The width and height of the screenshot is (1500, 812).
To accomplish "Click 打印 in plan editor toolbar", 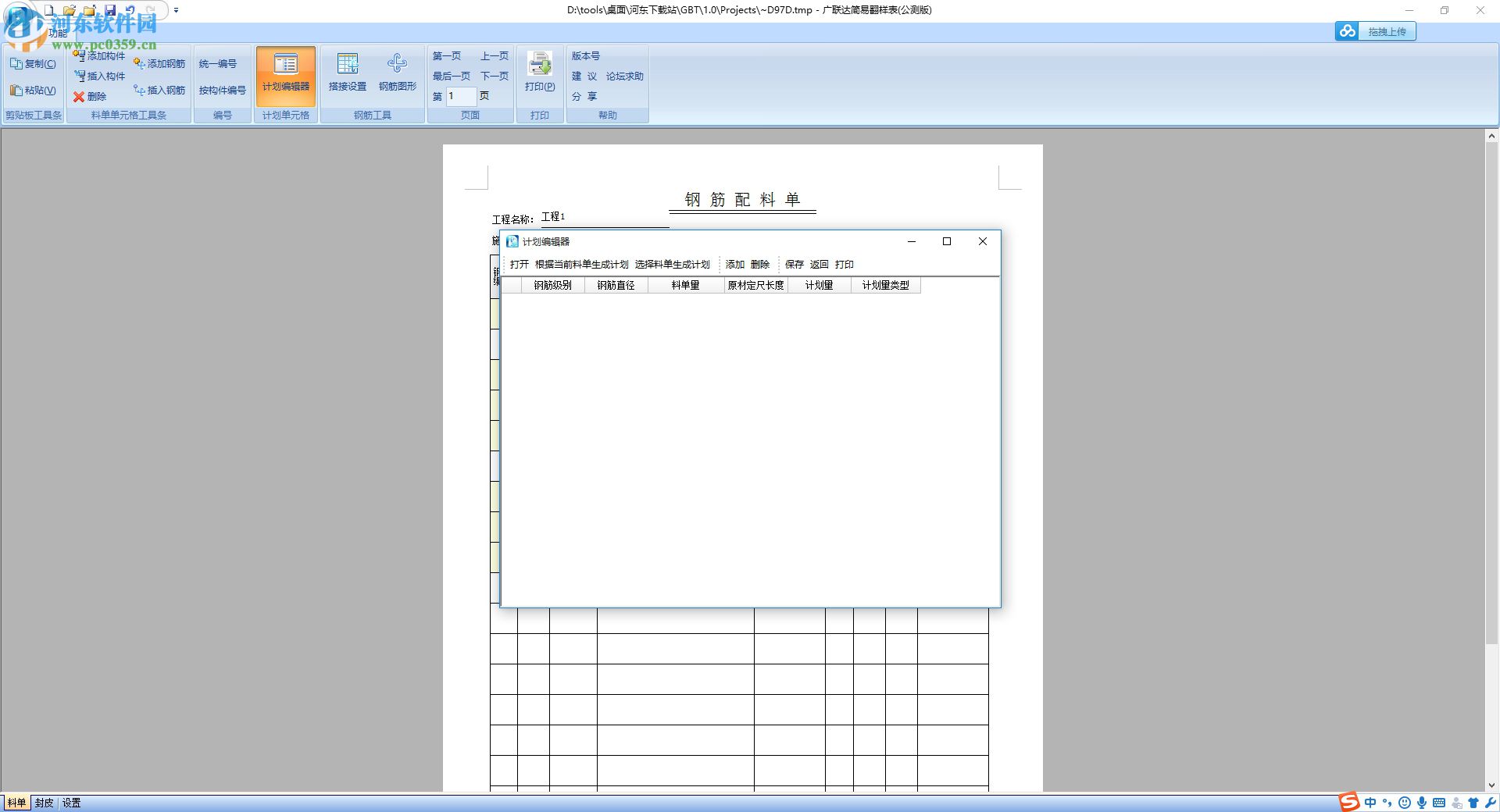I will pyautogui.click(x=845, y=265).
